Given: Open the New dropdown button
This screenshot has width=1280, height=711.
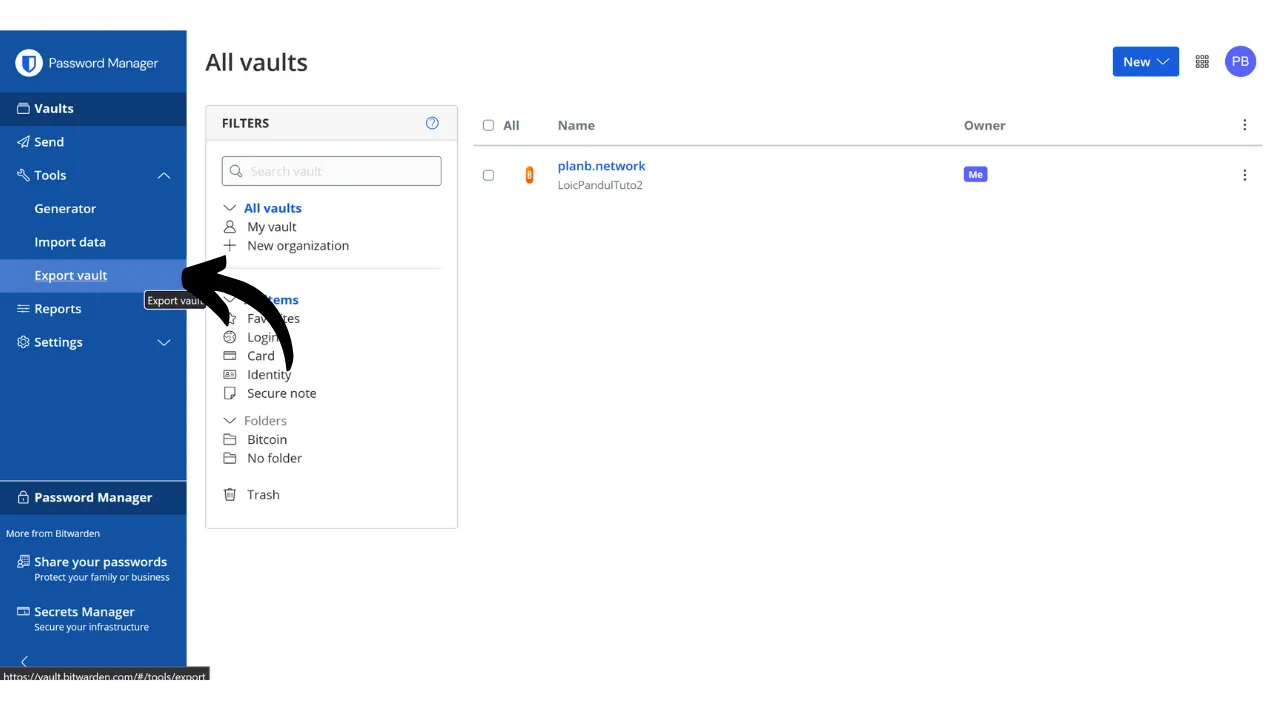Looking at the screenshot, I should [x=1145, y=61].
